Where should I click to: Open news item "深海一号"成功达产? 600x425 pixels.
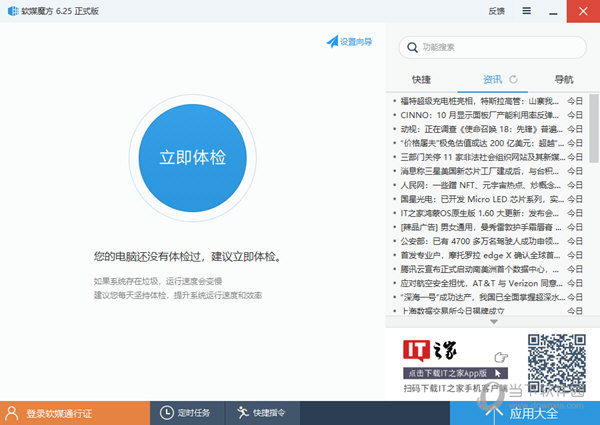point(488,297)
